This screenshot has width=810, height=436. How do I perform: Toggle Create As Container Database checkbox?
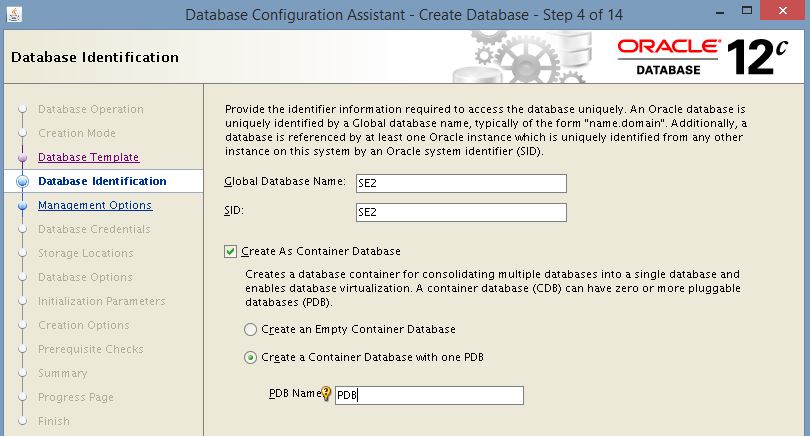232,251
